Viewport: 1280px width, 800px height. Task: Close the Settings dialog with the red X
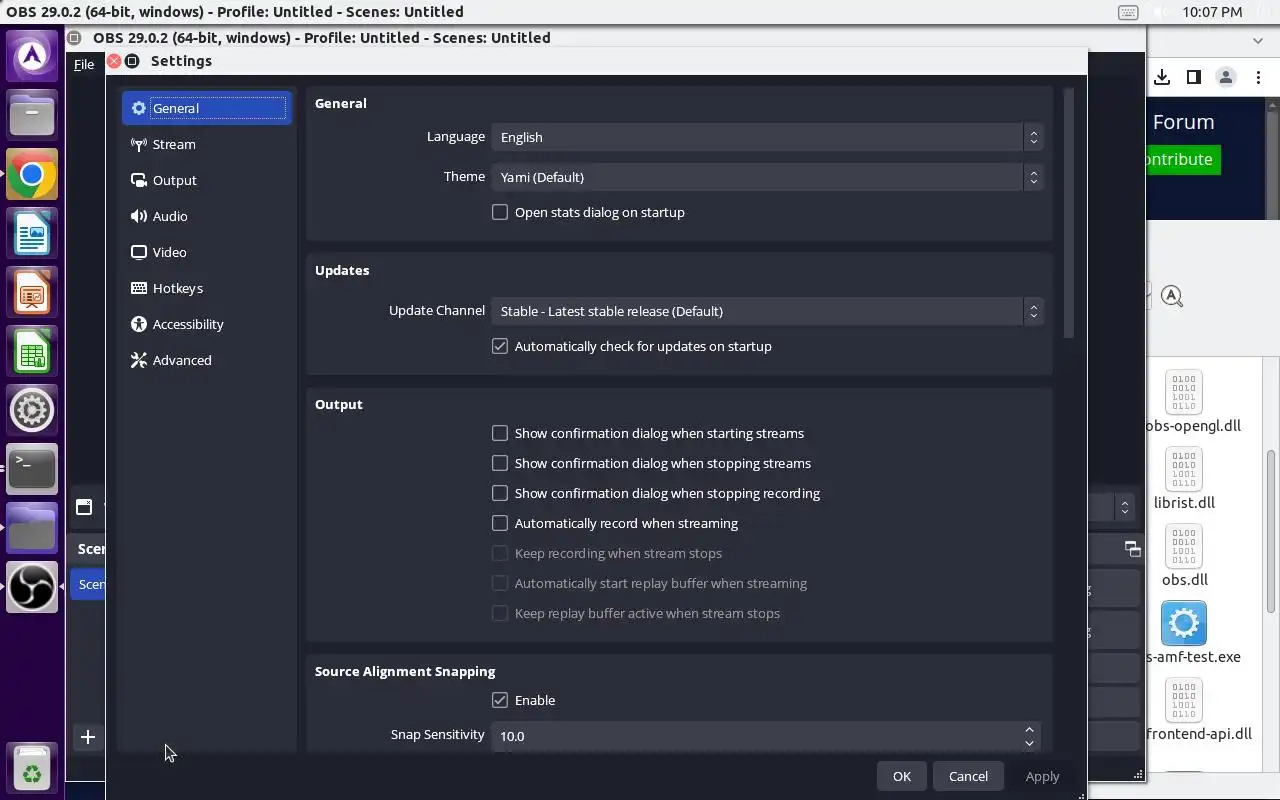(x=114, y=61)
